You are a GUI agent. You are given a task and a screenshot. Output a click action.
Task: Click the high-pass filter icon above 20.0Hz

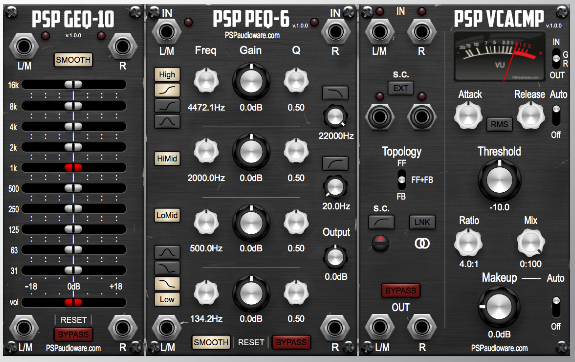[x=335, y=164]
